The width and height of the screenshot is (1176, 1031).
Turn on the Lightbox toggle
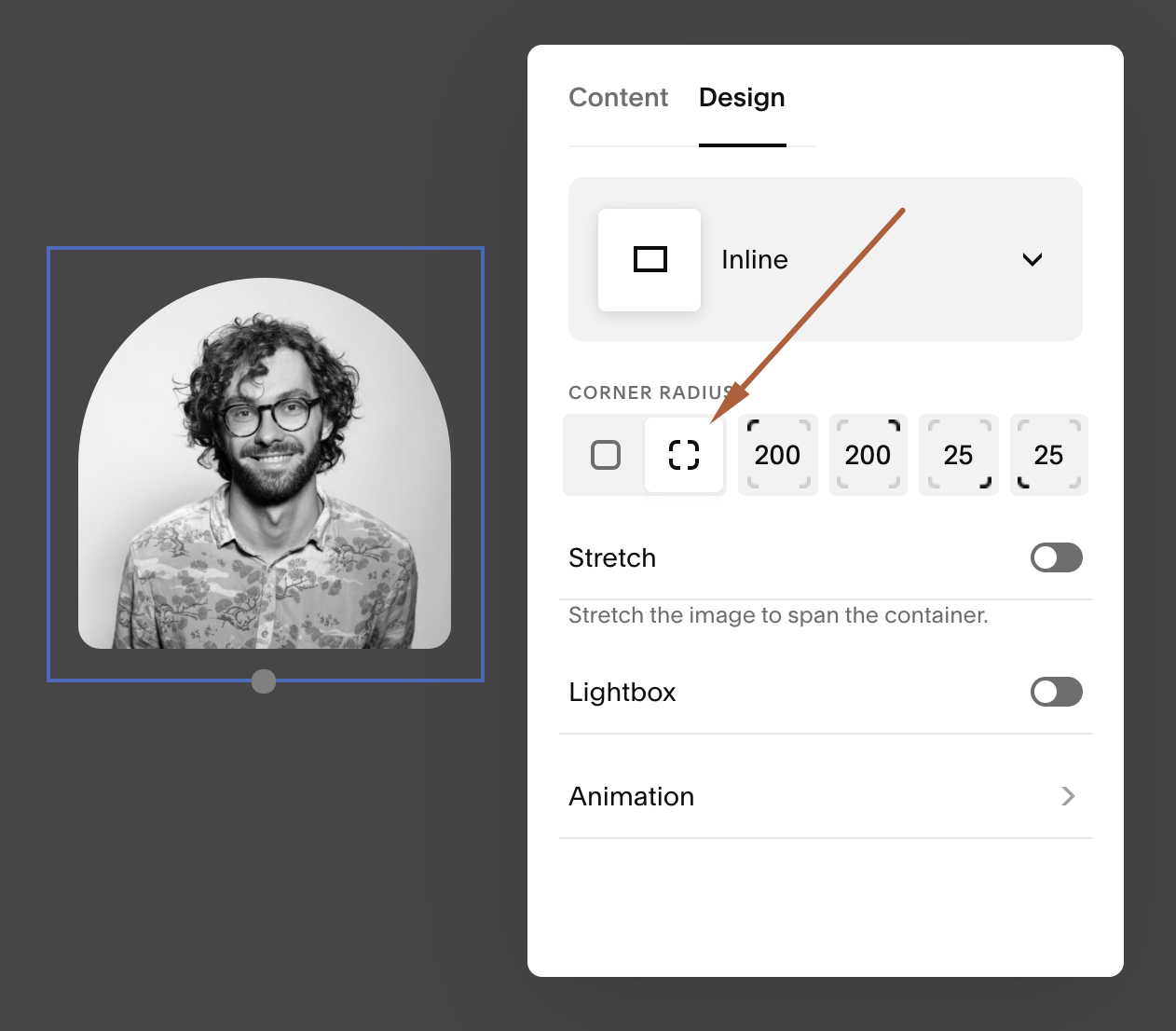pyautogui.click(x=1056, y=692)
